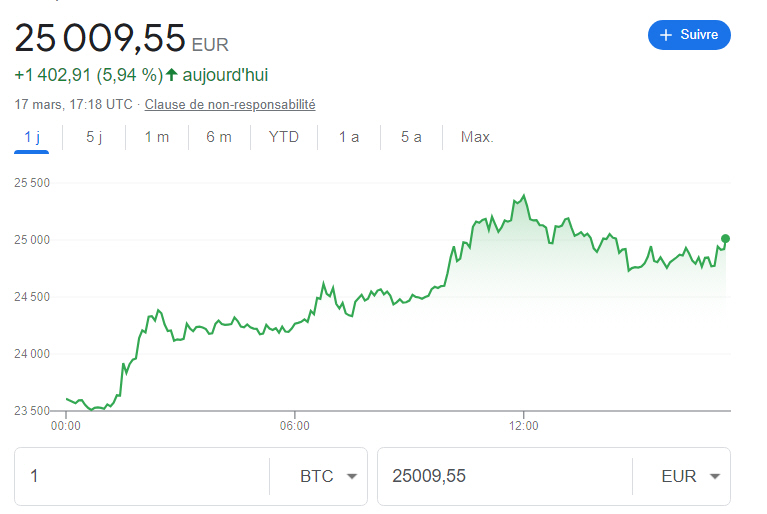
Task: Open the EUR currency dropdown
Action: pos(714,476)
